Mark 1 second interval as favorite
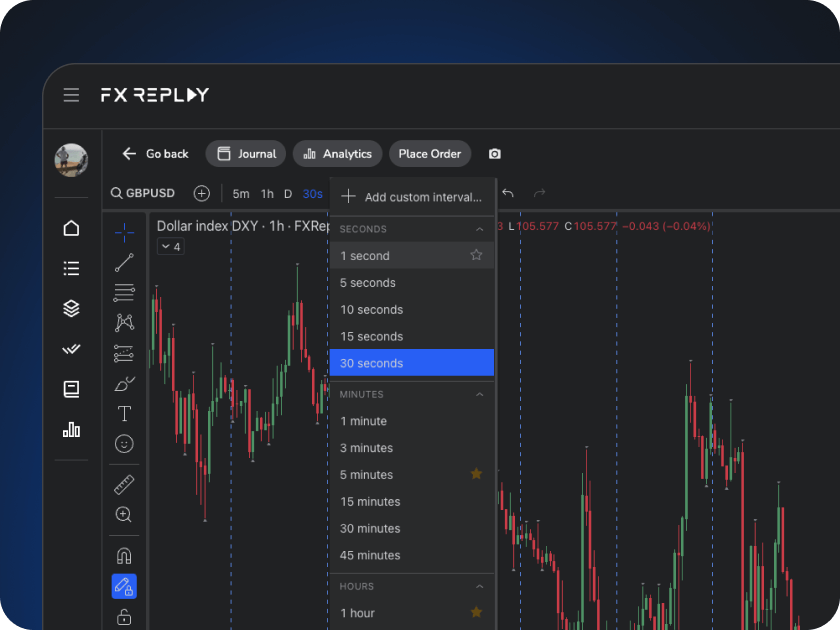Image resolution: width=840 pixels, height=630 pixels. click(x=478, y=256)
